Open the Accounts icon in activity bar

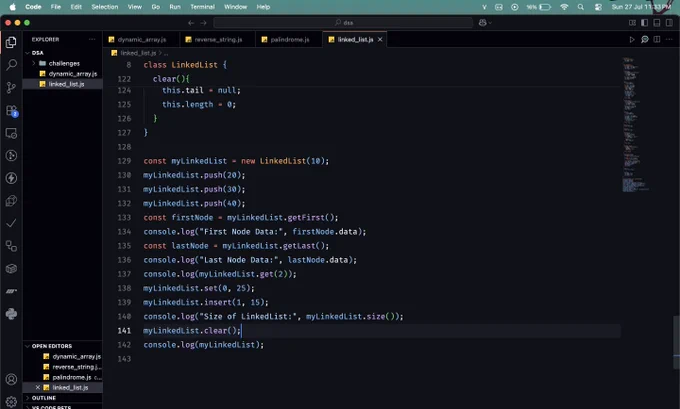(x=11, y=380)
